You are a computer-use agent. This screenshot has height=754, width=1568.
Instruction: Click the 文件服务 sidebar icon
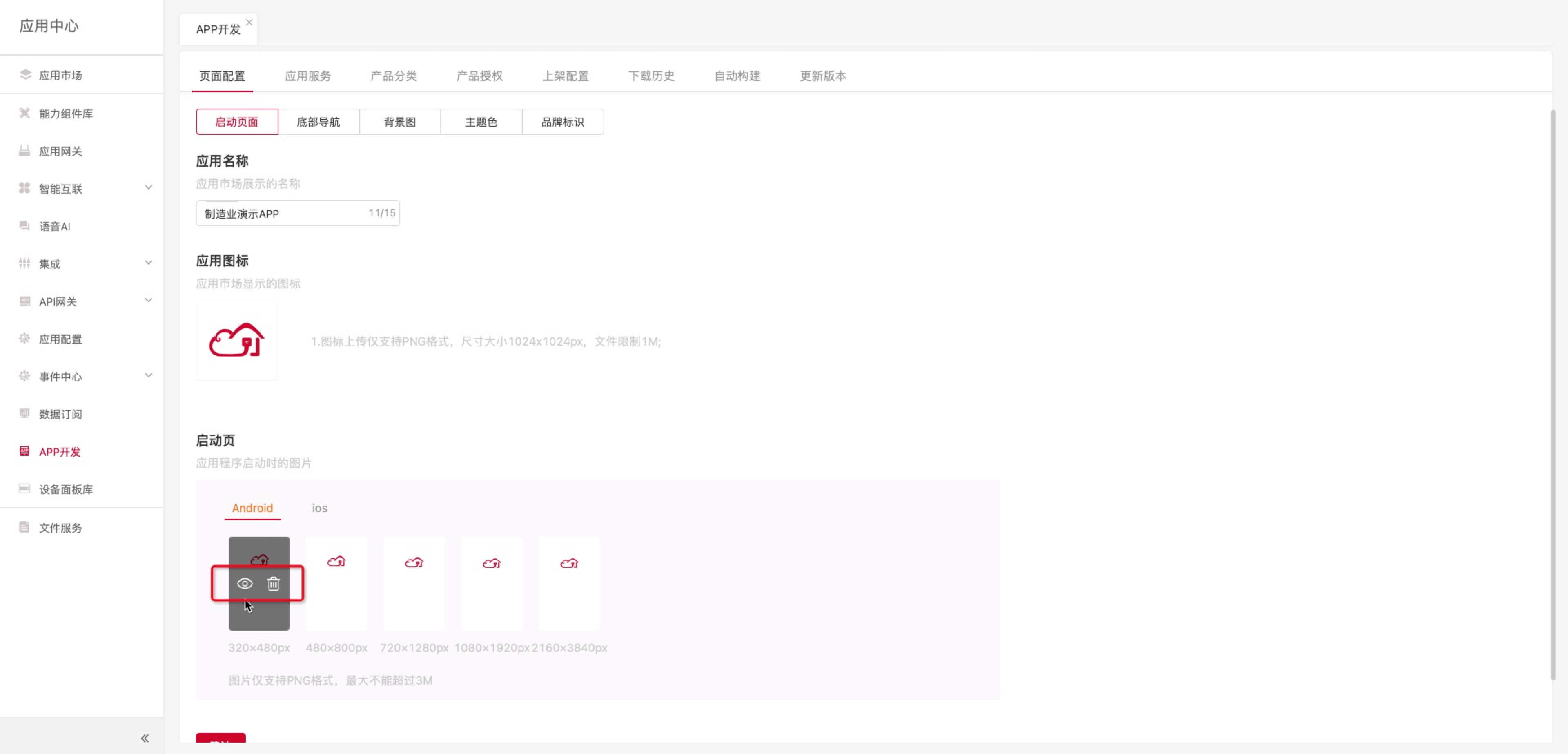click(x=25, y=527)
